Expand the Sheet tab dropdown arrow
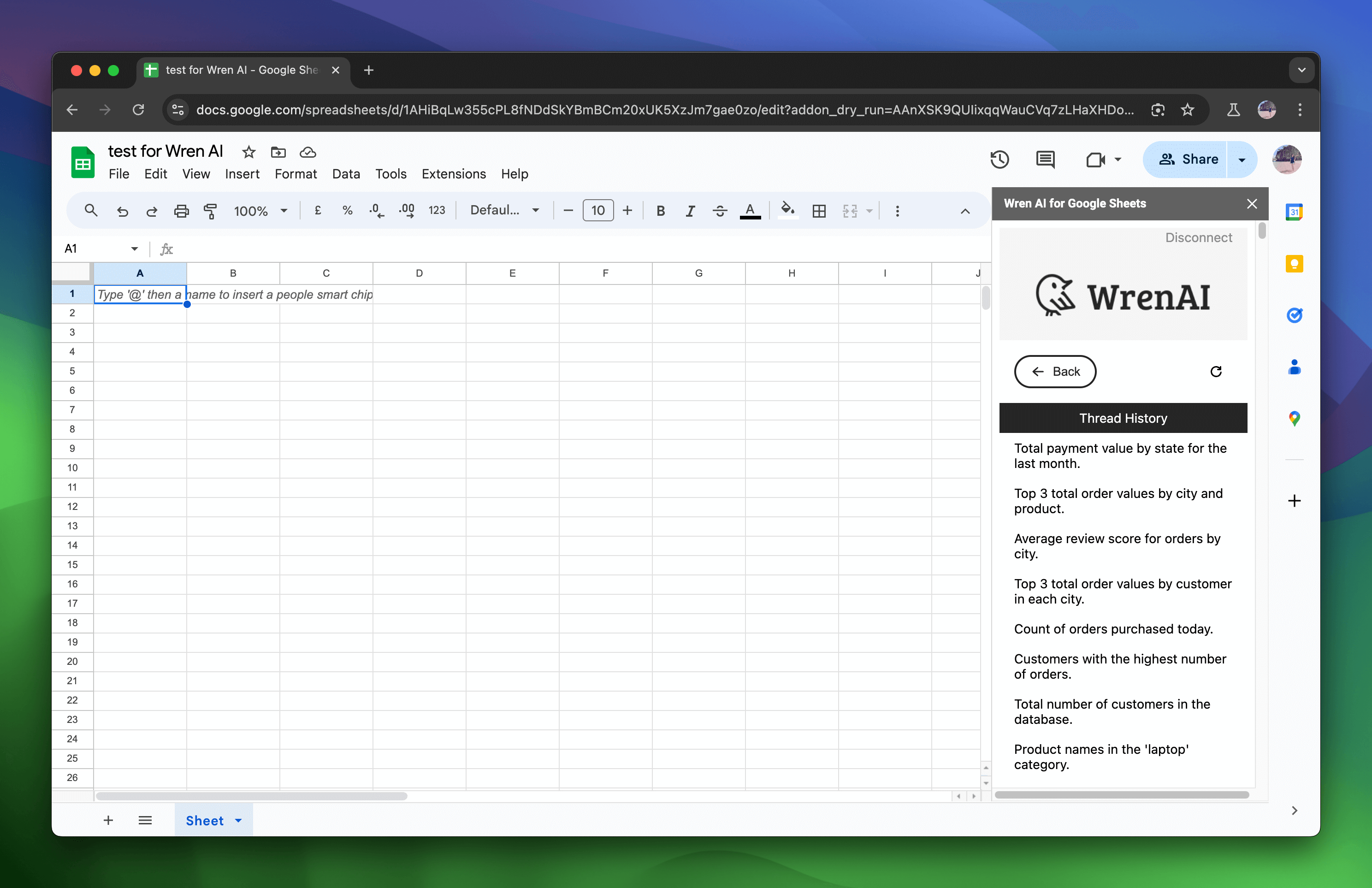Image resolution: width=1372 pixels, height=888 pixels. pyautogui.click(x=239, y=821)
